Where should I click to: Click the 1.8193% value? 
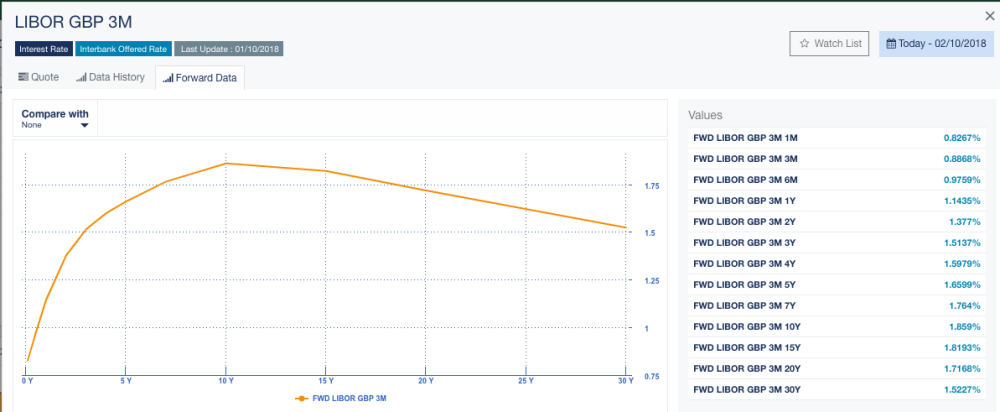[x=962, y=348]
